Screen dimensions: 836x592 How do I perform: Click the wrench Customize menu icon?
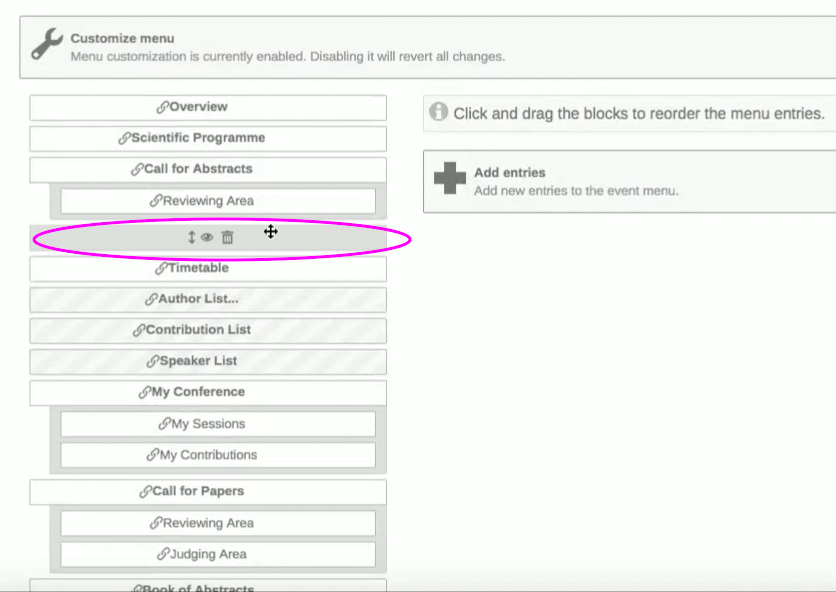pos(47,44)
